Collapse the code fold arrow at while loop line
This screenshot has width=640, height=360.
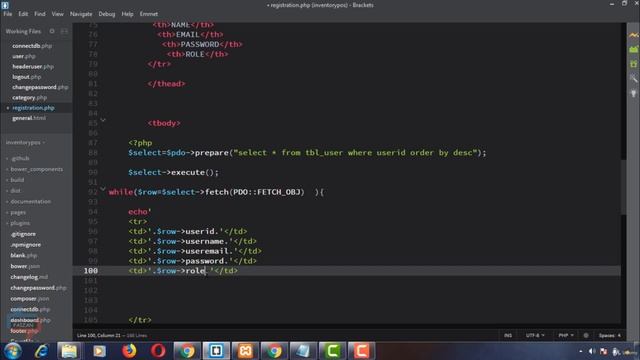tap(103, 189)
